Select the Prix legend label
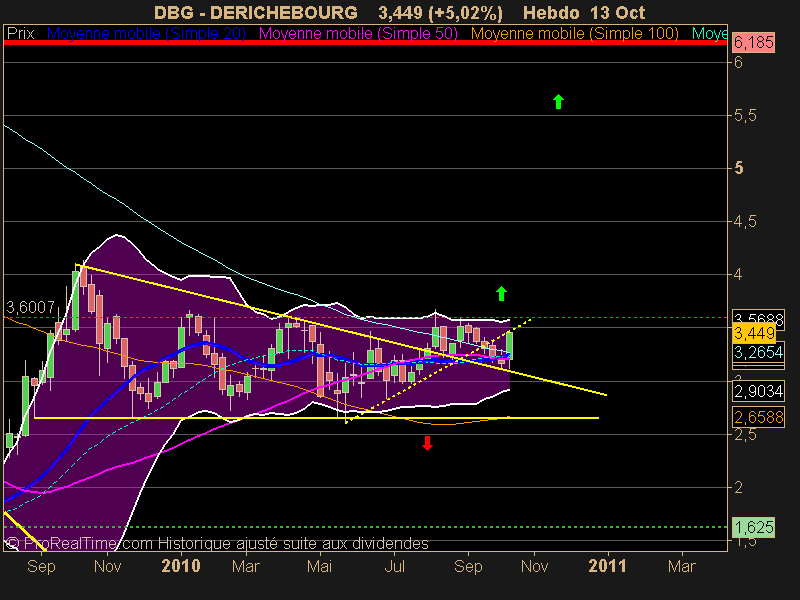This screenshot has width=800, height=600. point(20,34)
